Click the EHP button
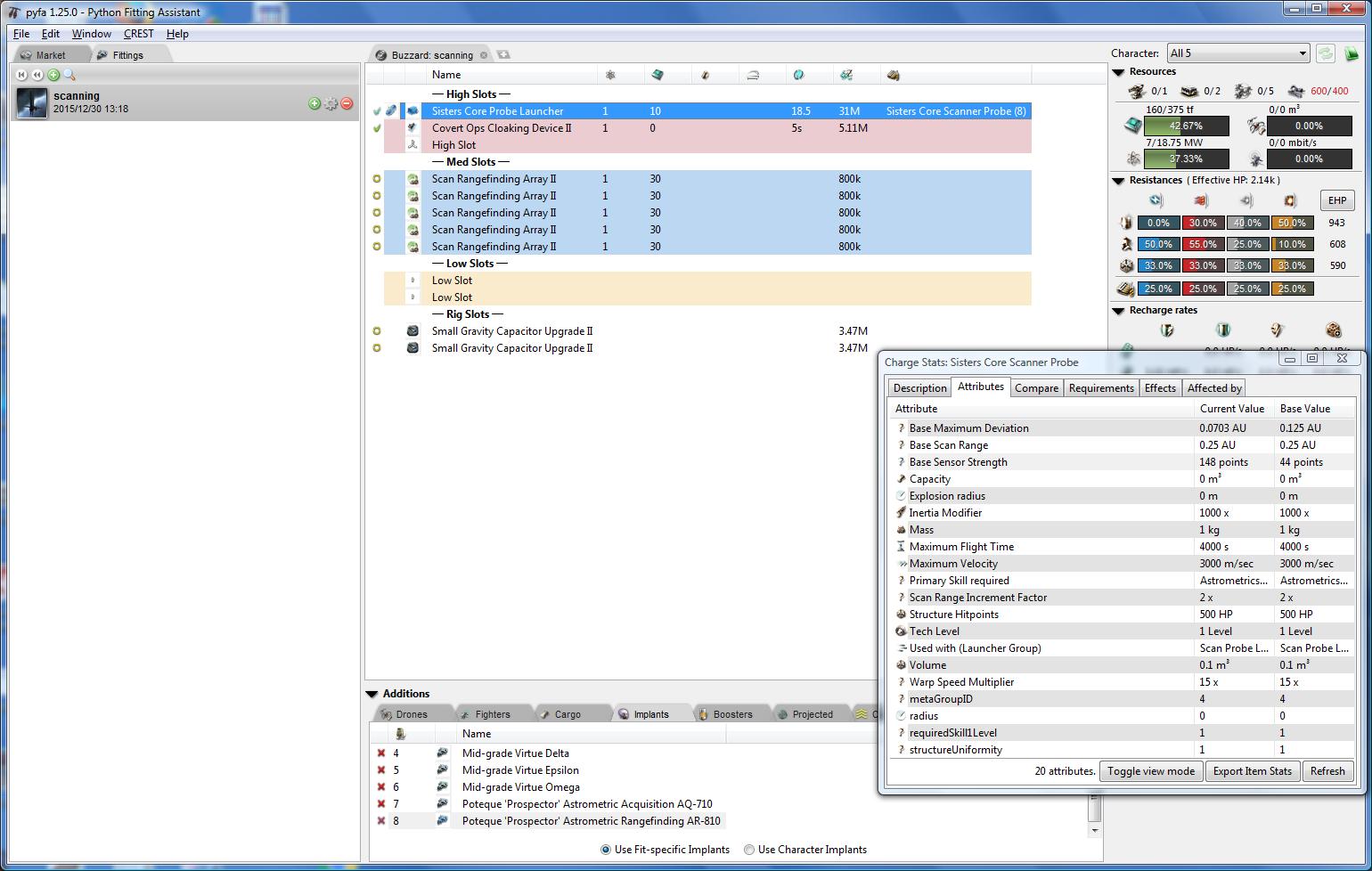 coord(1337,200)
